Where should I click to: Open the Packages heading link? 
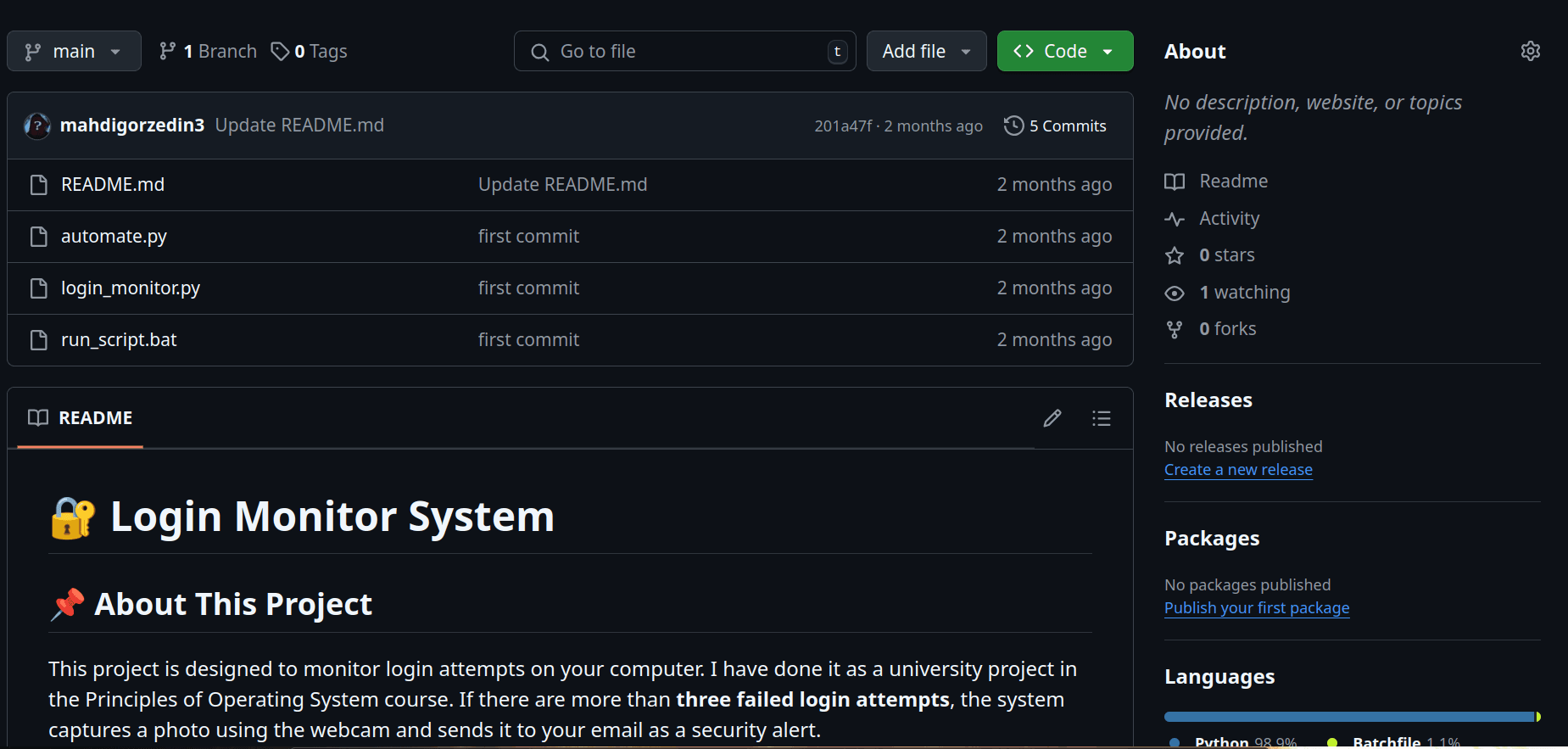(x=1212, y=538)
